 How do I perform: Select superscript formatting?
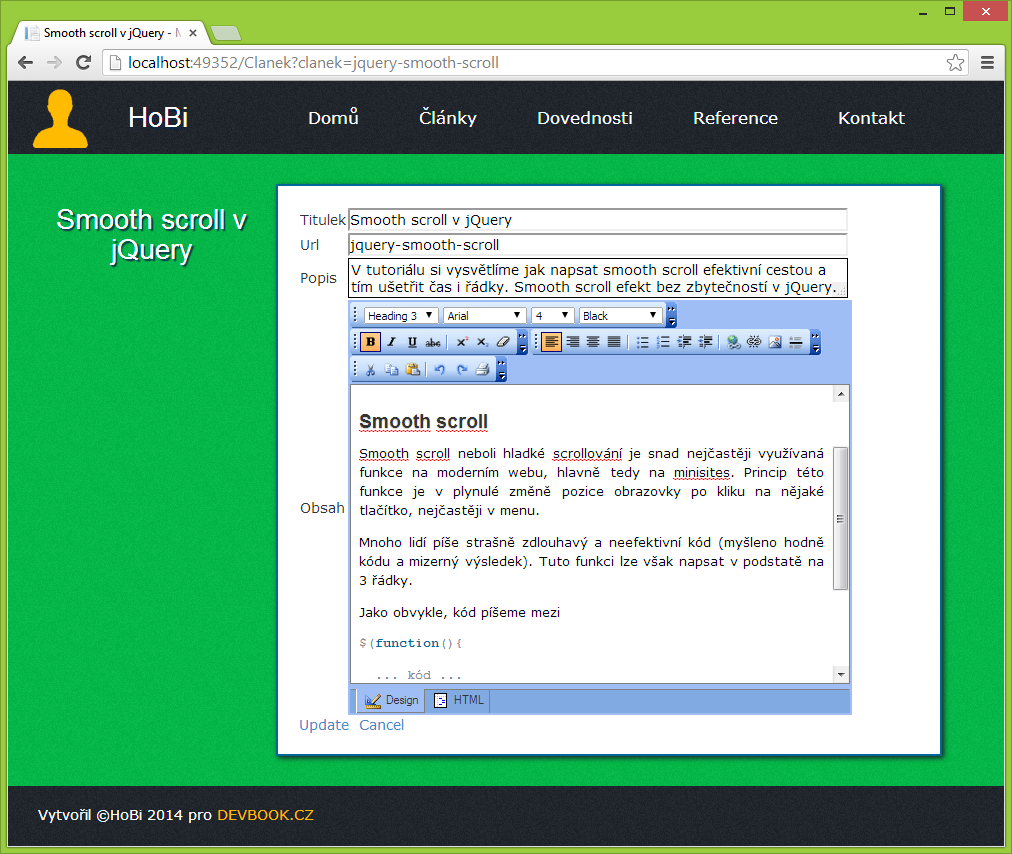pos(460,341)
